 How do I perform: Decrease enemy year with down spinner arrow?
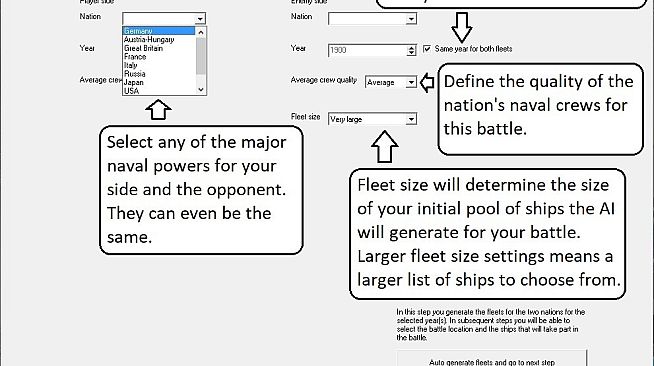(412, 53)
